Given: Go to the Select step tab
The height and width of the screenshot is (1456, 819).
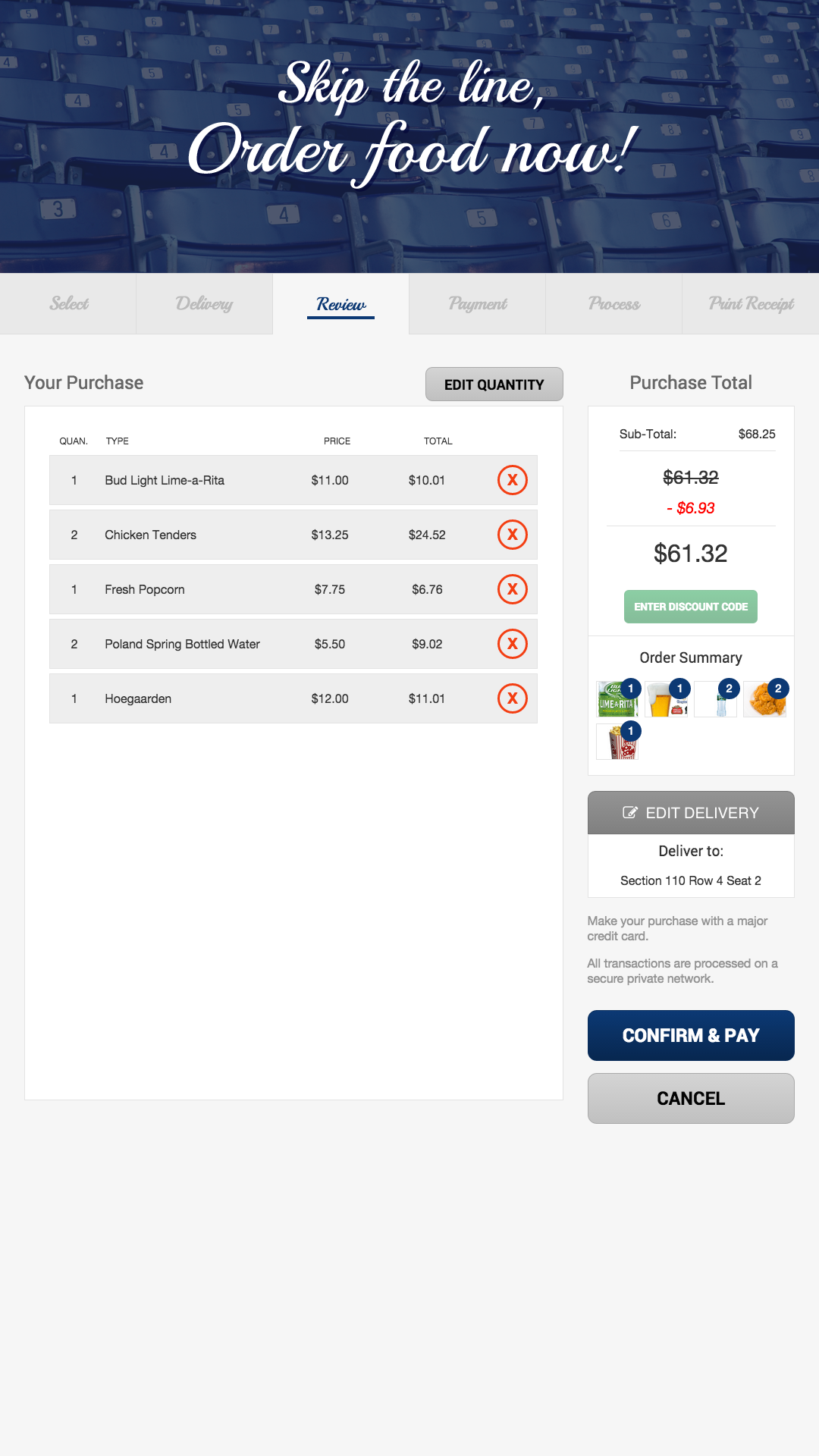Looking at the screenshot, I should pos(68,303).
